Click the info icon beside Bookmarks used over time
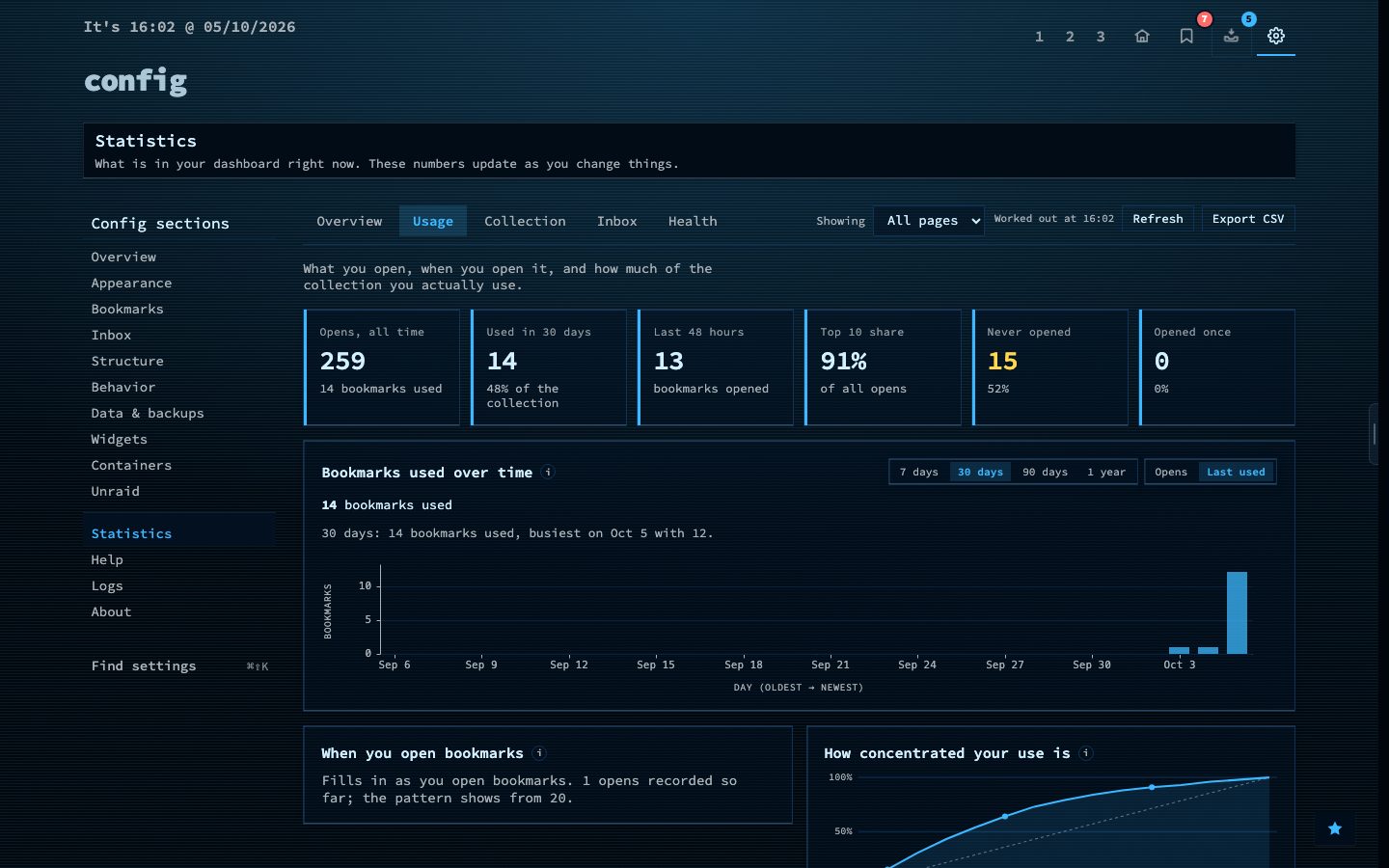Screen dimensions: 1389x868 point(548,472)
